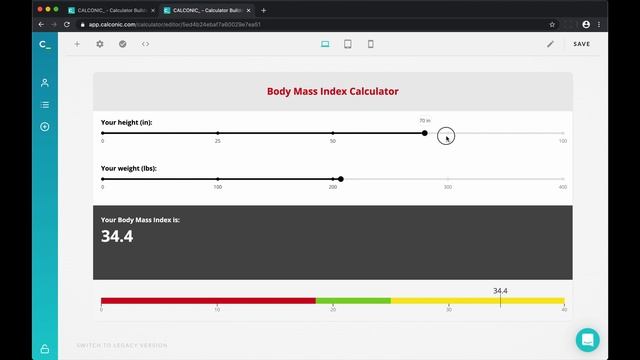Viewport: 640px width, 360px height.
Task: Open the account profile sidebar icon
Action: click(45, 83)
